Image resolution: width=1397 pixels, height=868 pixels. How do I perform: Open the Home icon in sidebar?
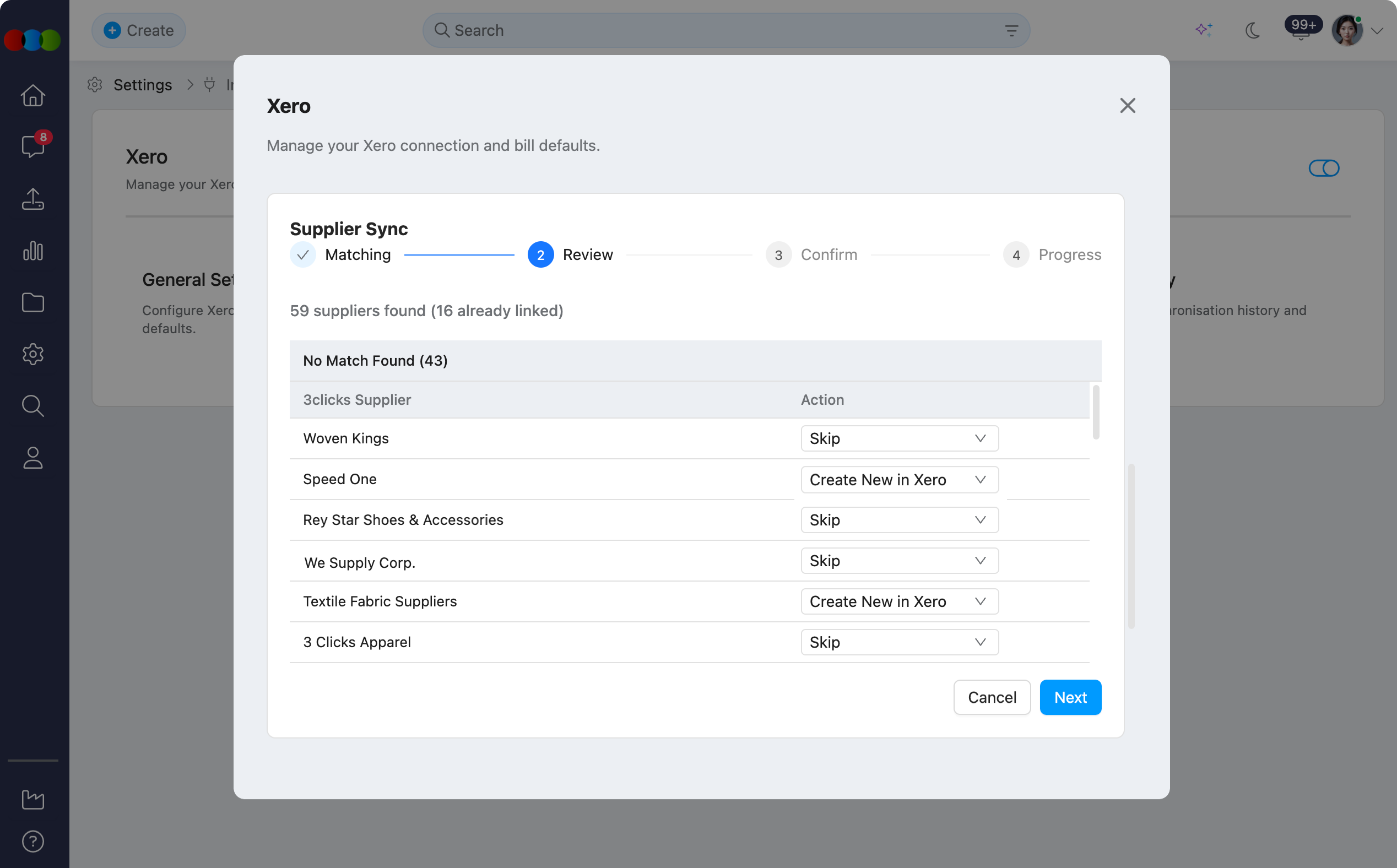33,95
